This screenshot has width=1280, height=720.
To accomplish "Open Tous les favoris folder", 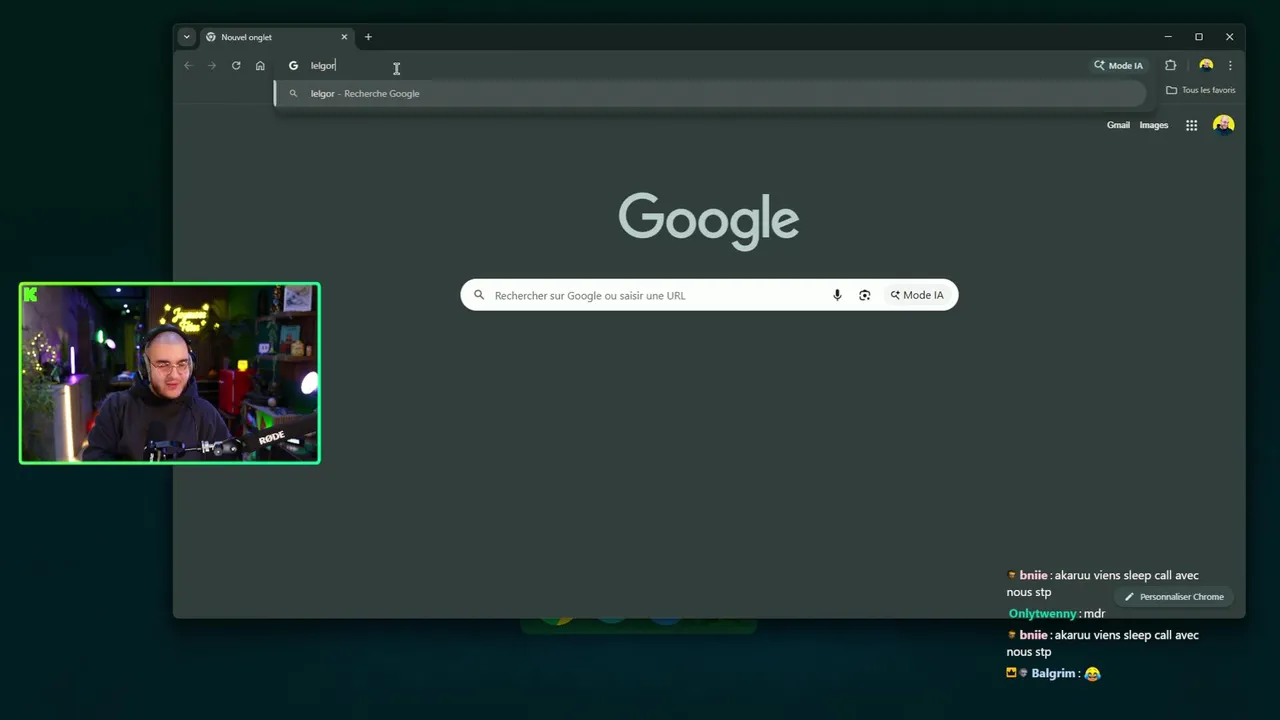I will [1201, 90].
